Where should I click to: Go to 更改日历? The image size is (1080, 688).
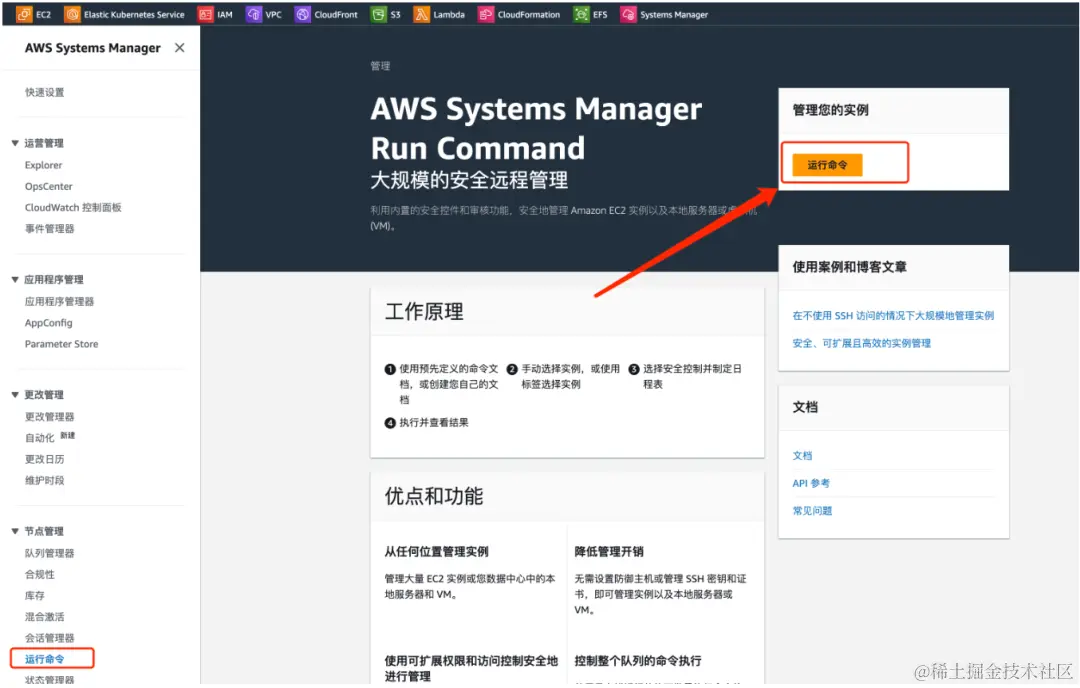pos(45,459)
